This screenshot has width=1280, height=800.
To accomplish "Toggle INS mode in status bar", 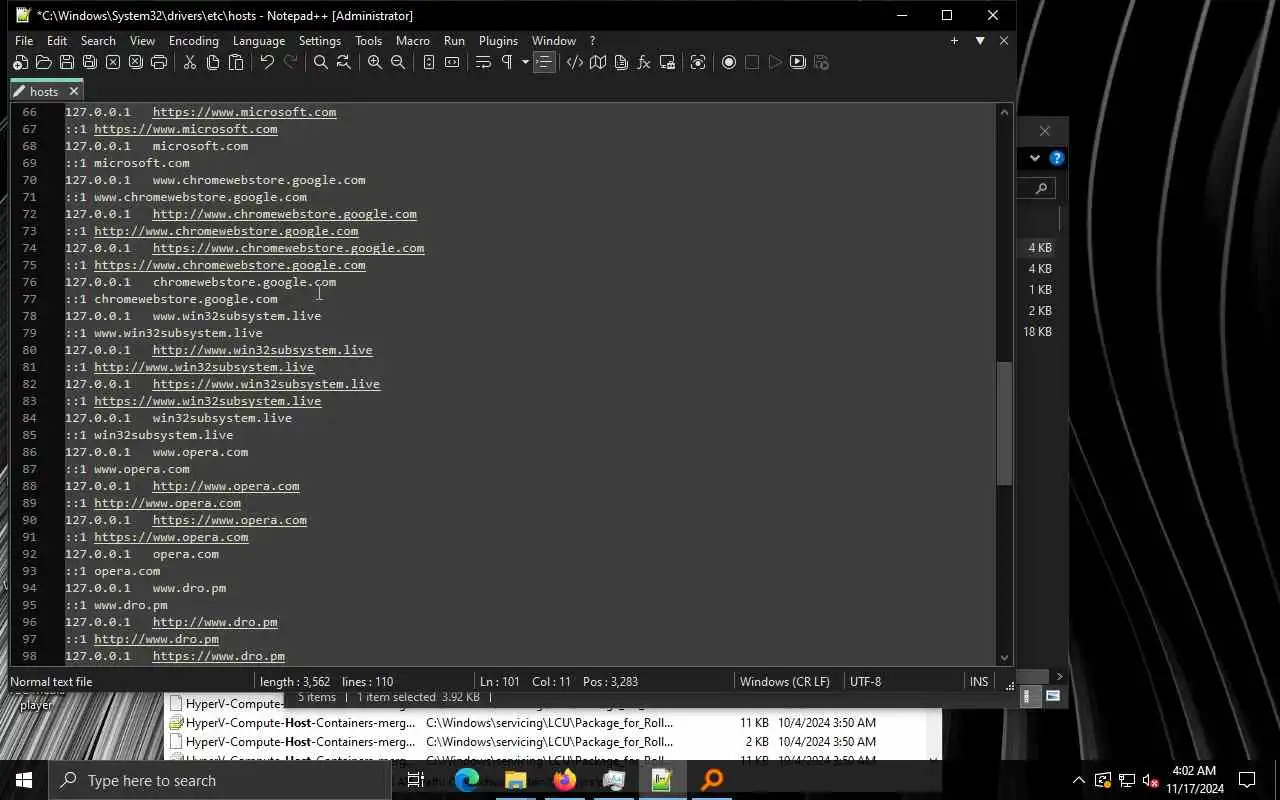I will click(978, 682).
